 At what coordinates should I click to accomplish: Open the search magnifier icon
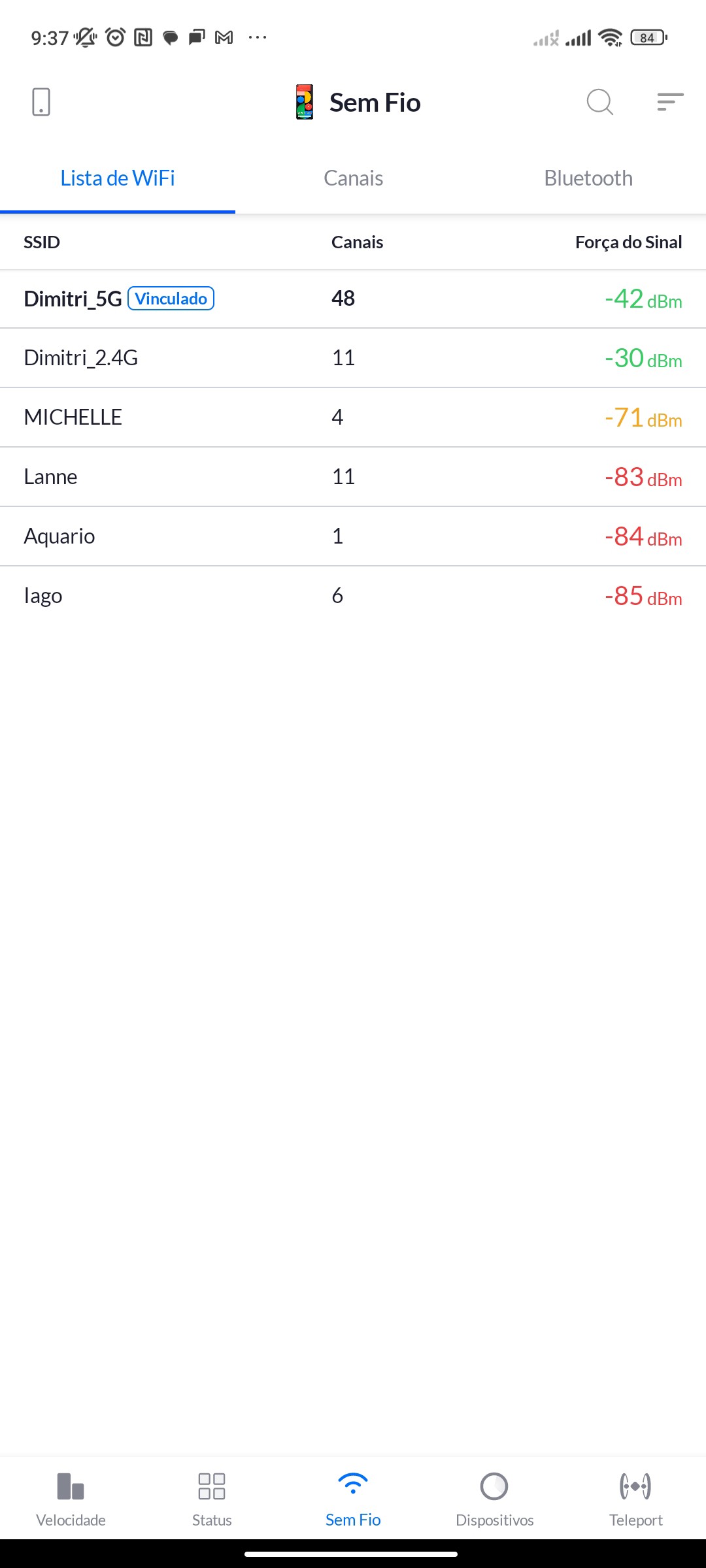[x=599, y=102]
